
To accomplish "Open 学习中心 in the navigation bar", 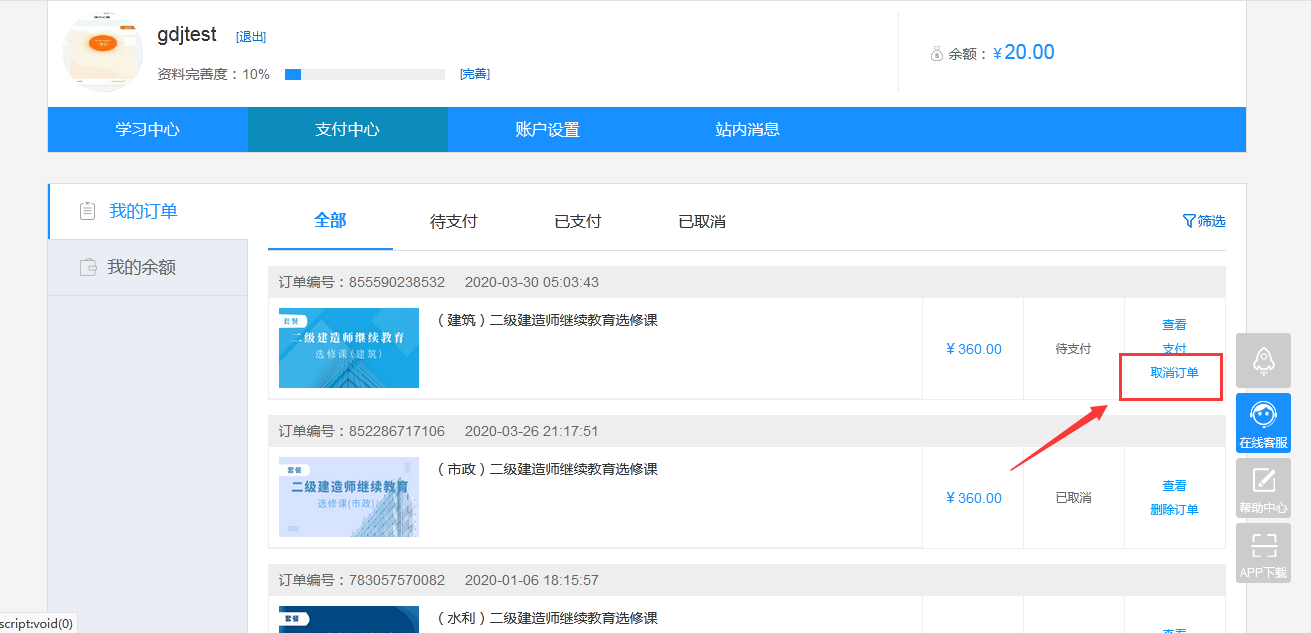I will click(x=147, y=130).
